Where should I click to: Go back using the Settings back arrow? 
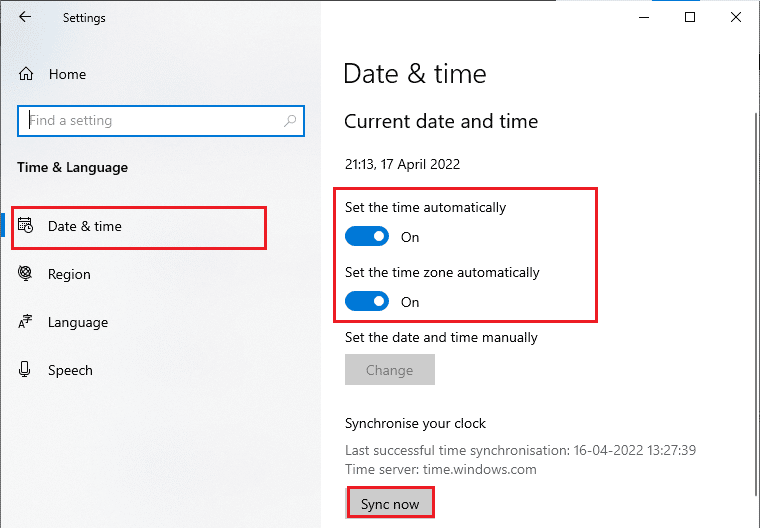pos(25,17)
